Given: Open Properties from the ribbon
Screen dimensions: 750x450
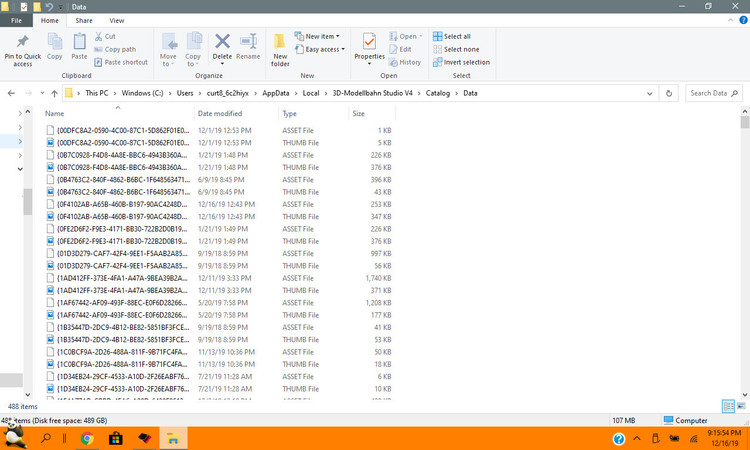Looking at the screenshot, I should (x=369, y=47).
